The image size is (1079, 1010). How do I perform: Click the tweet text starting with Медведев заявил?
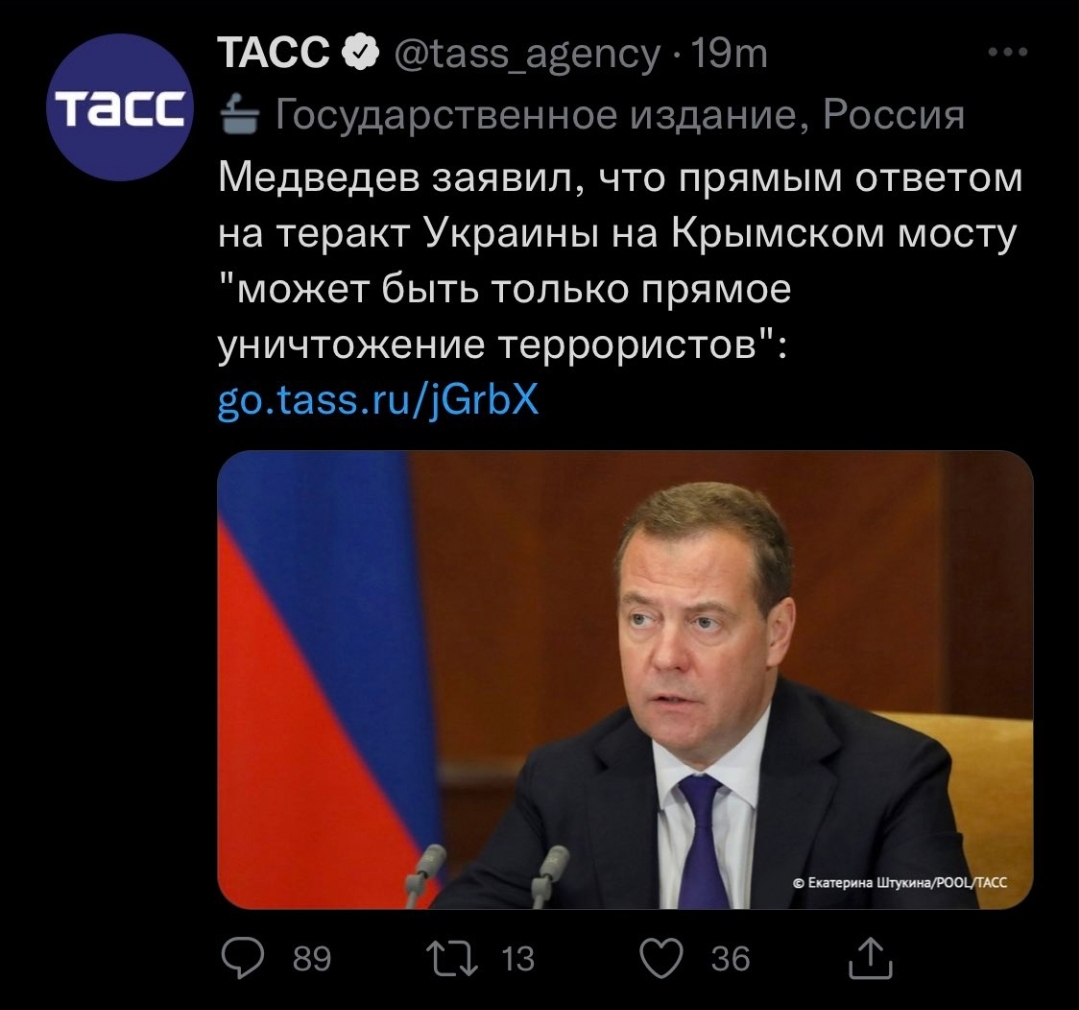click(x=620, y=261)
